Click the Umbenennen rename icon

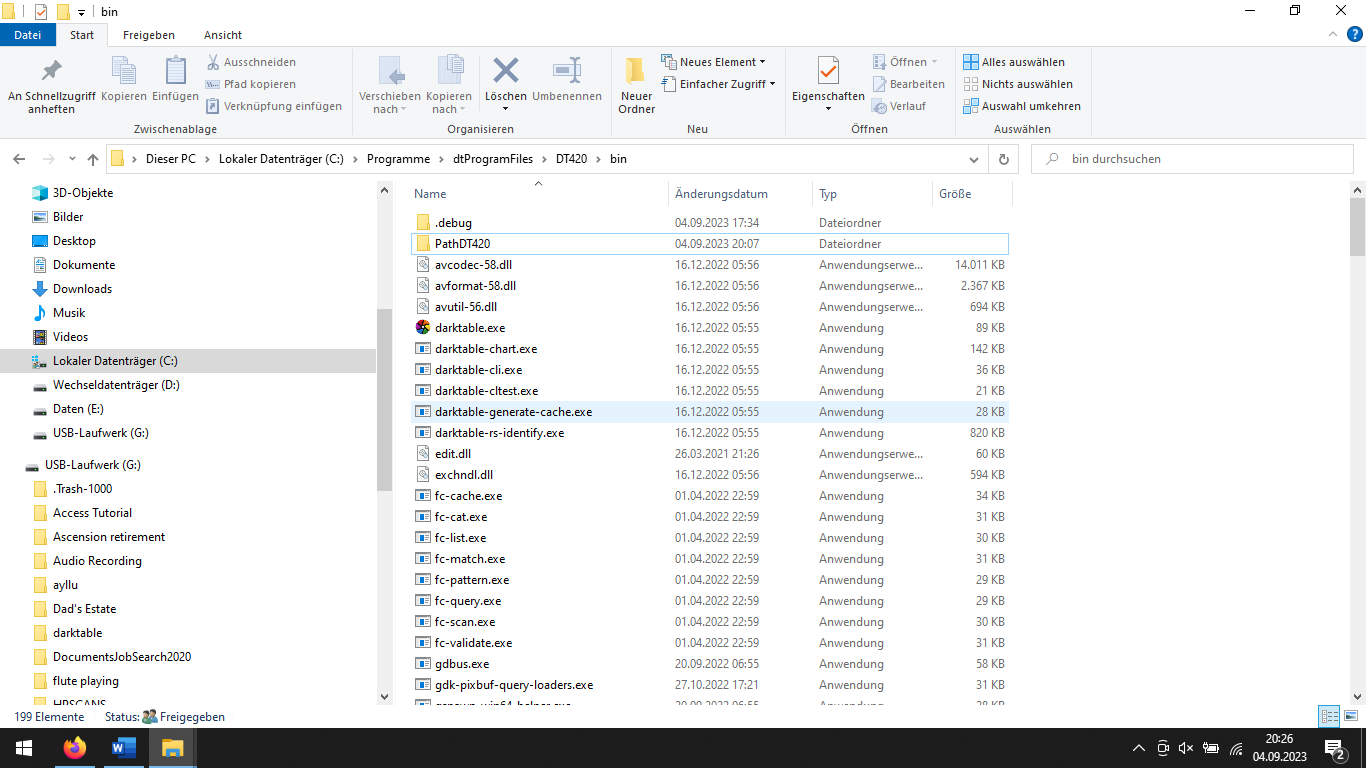click(x=567, y=73)
